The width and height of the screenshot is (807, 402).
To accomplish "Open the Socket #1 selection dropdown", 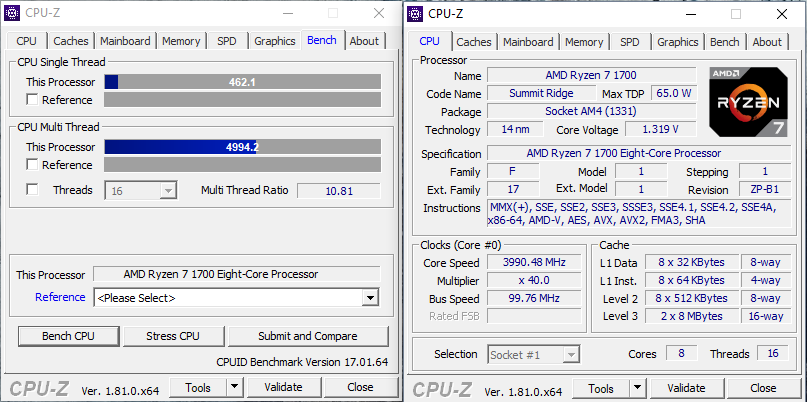I will click(533, 354).
